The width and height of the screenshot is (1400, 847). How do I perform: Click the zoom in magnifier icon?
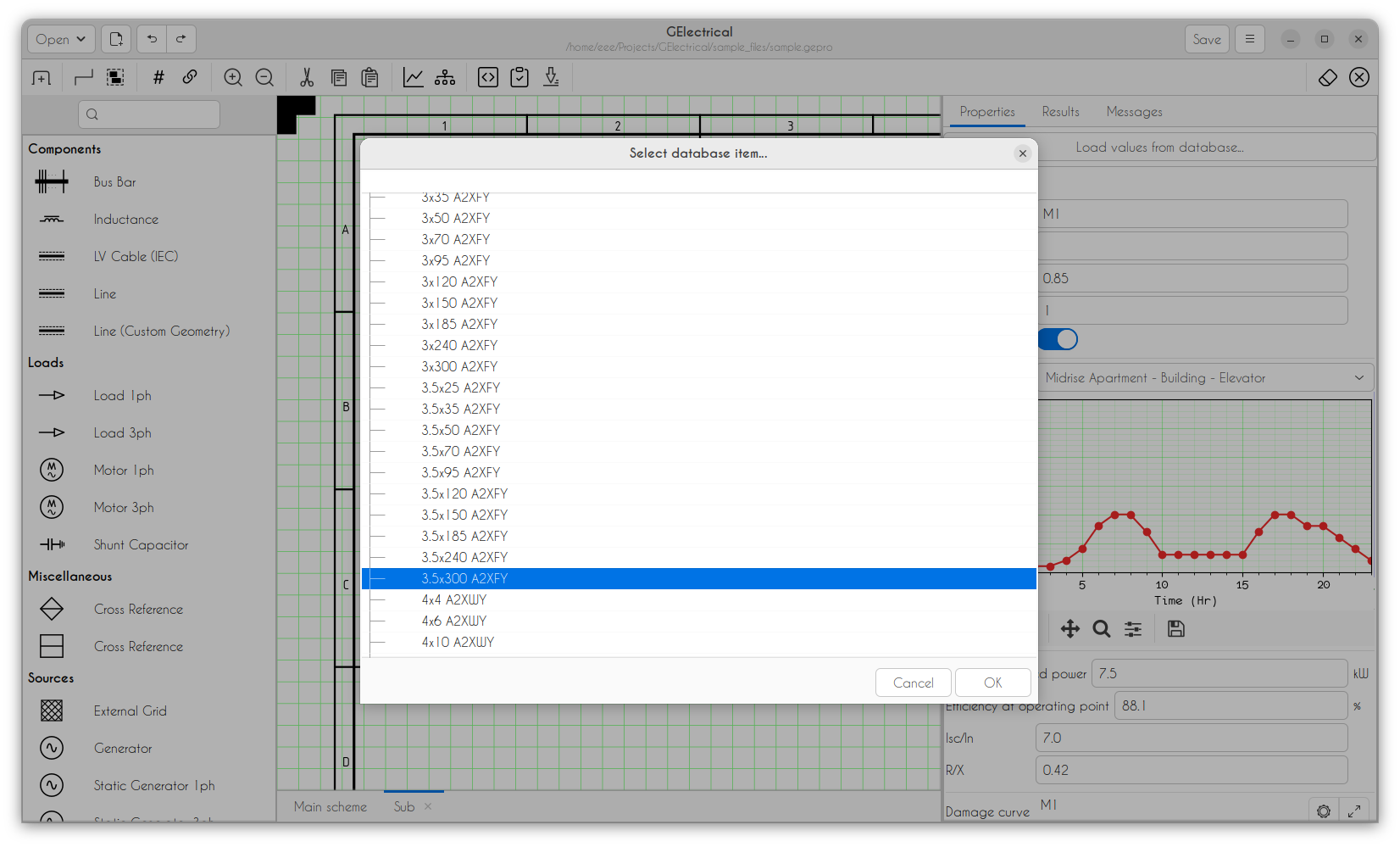[x=233, y=78]
